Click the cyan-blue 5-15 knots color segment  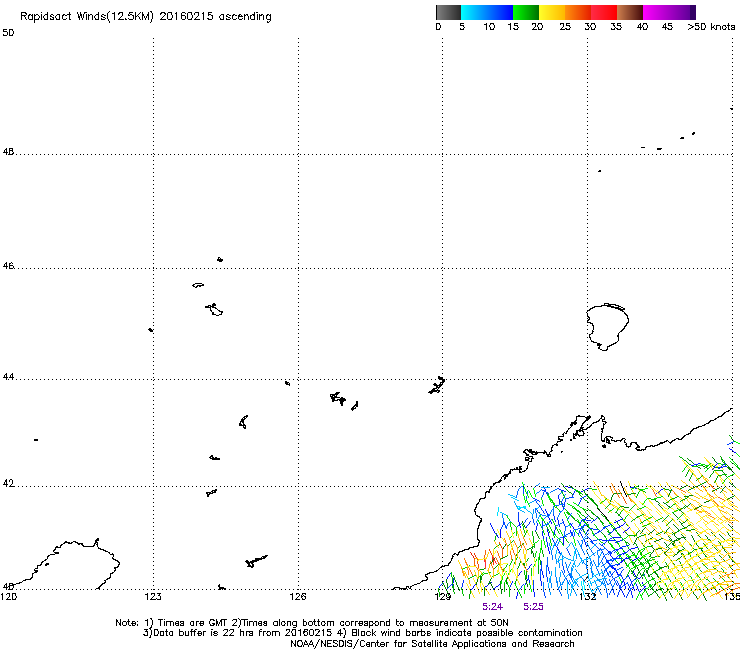(x=487, y=12)
